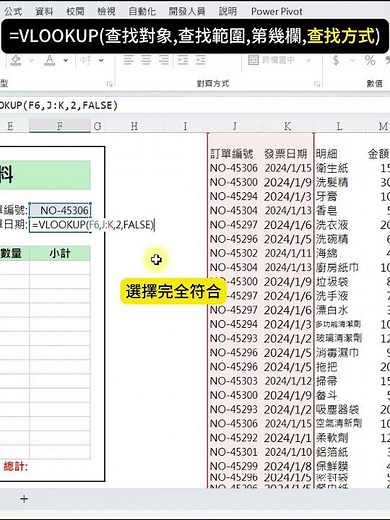Open the 對齊方式 group dialog launcher

click(x=317, y=84)
